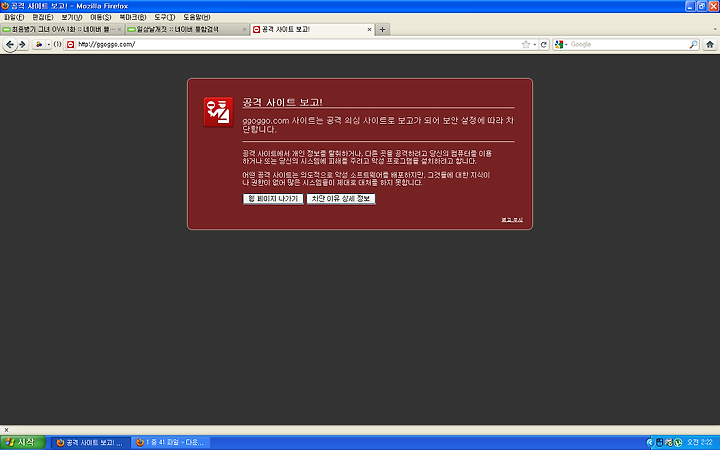The height and width of the screenshot is (450, 720).
Task: Close the bottom bar with the small x
Action: click(6, 430)
